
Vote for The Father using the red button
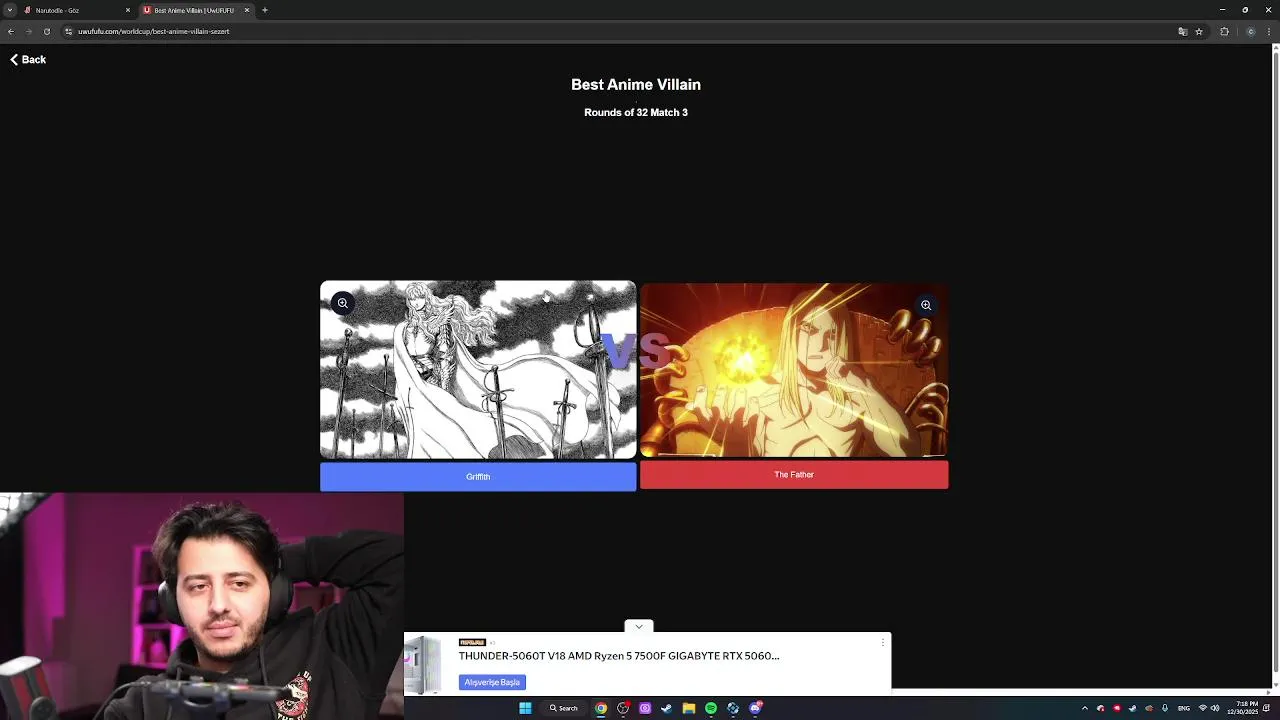[794, 475]
